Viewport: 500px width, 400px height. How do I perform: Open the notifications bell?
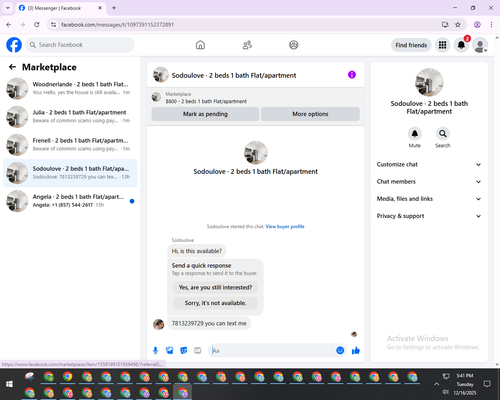pyautogui.click(x=461, y=45)
